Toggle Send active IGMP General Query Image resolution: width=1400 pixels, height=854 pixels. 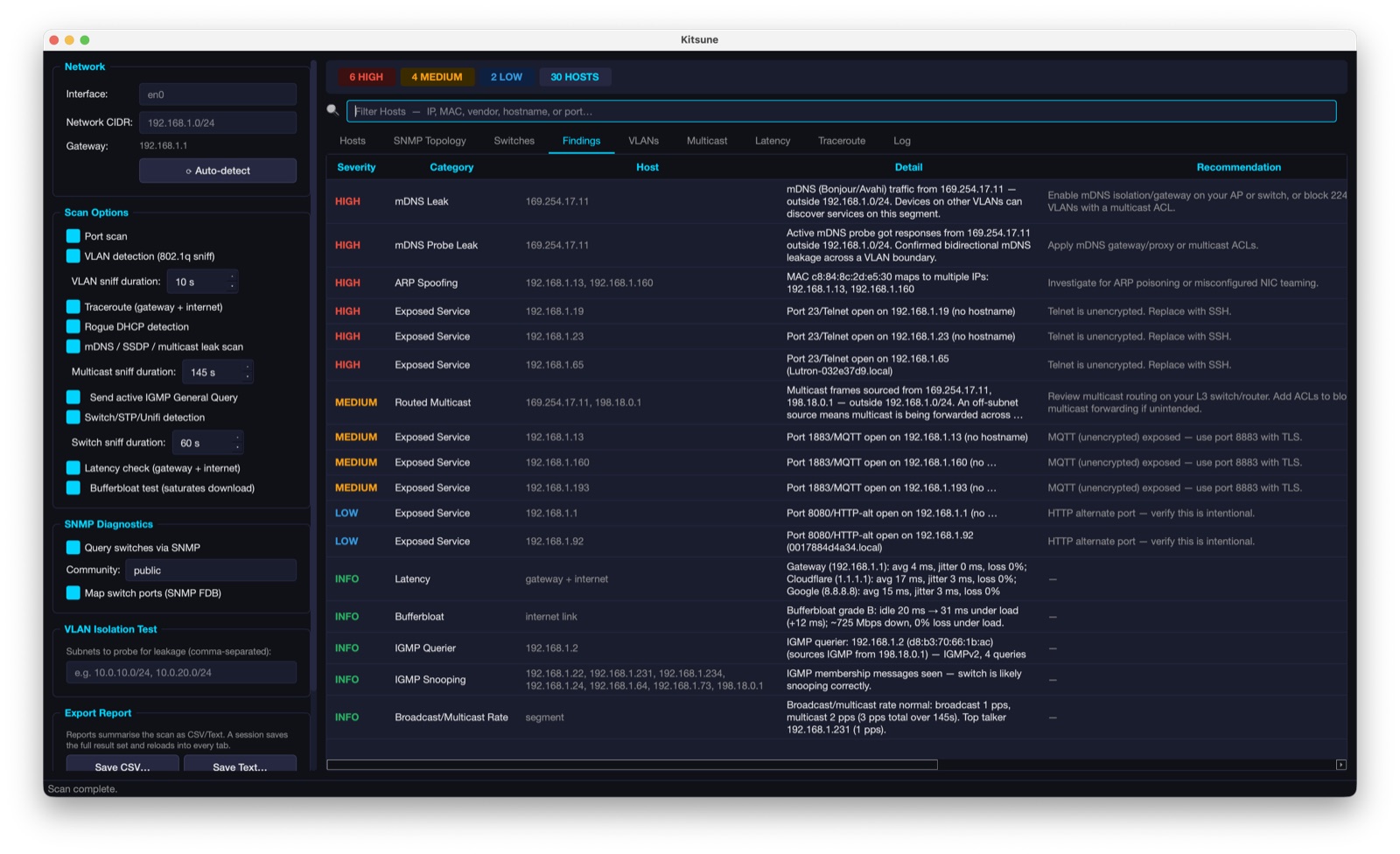[73, 397]
